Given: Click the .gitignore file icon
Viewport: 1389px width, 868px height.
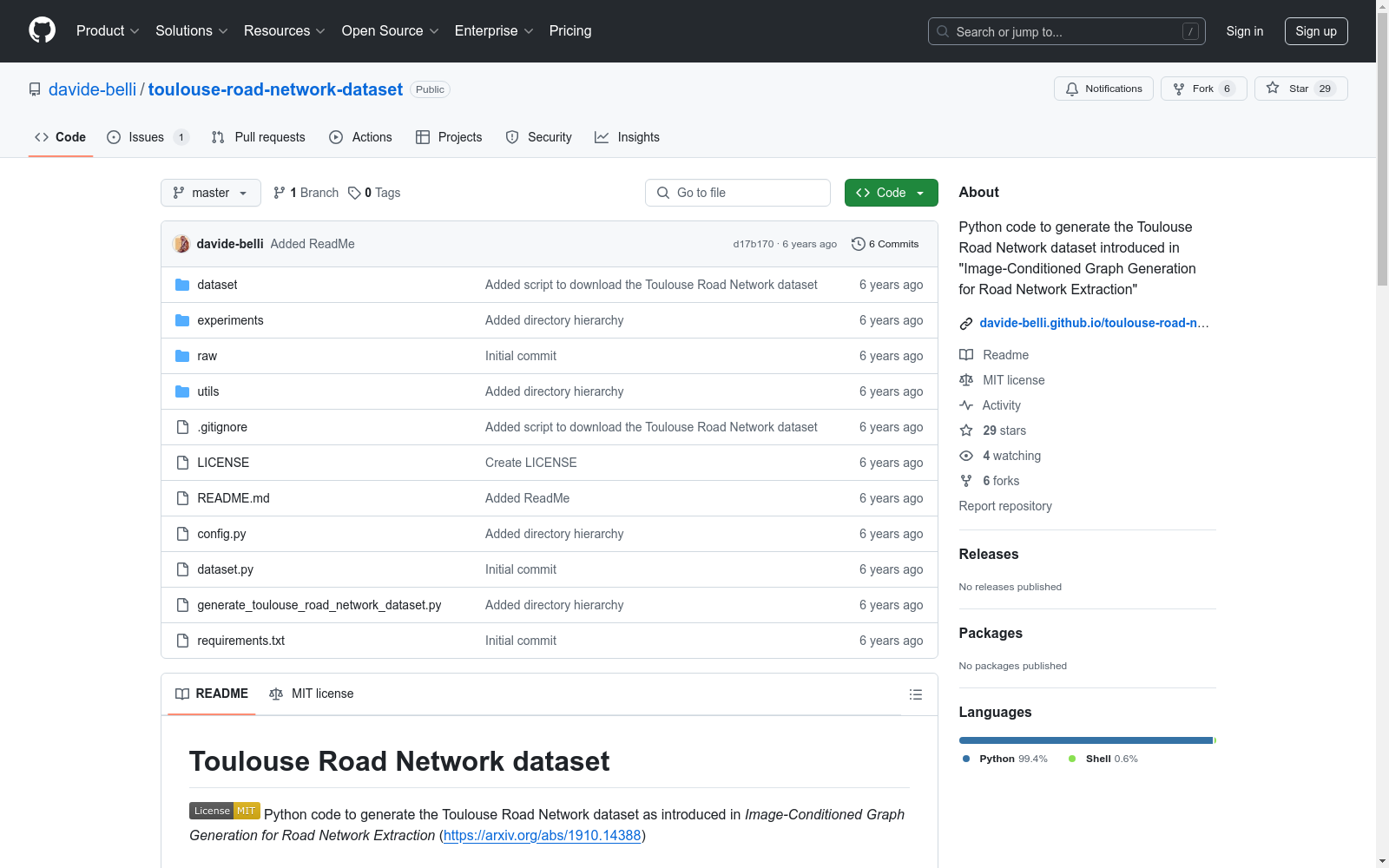Looking at the screenshot, I should click(182, 427).
